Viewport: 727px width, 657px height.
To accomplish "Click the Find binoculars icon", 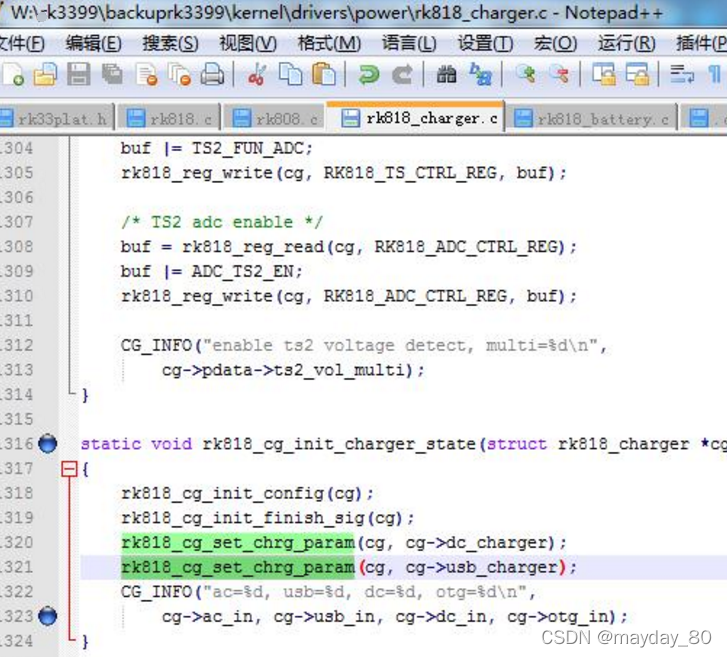I will click(x=446, y=75).
